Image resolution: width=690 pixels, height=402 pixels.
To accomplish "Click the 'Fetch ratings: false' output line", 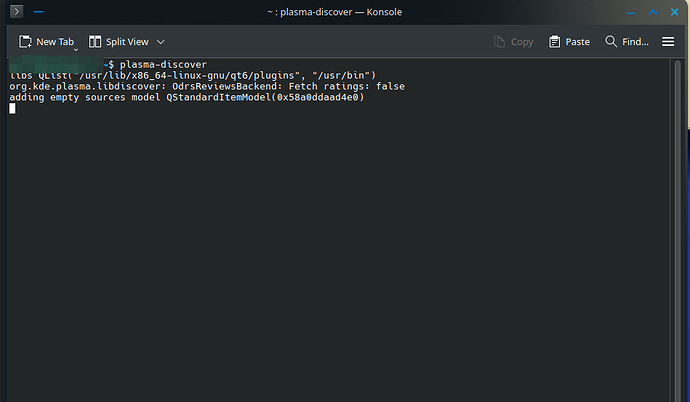I will [207, 87].
